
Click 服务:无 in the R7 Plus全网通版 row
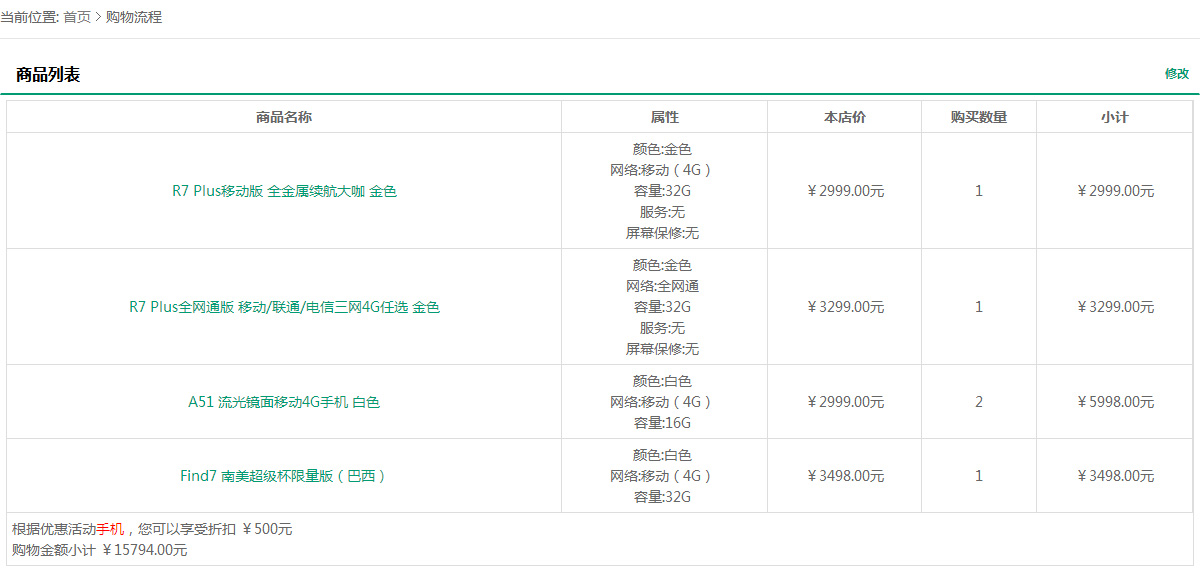[662, 328]
